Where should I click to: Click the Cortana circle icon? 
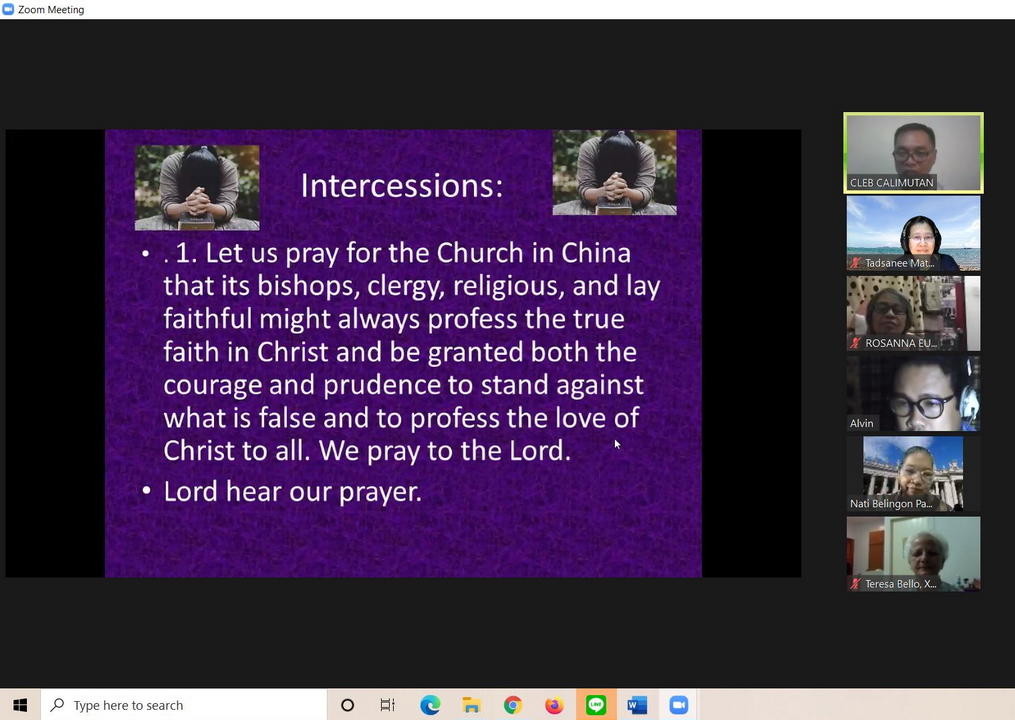tap(347, 705)
